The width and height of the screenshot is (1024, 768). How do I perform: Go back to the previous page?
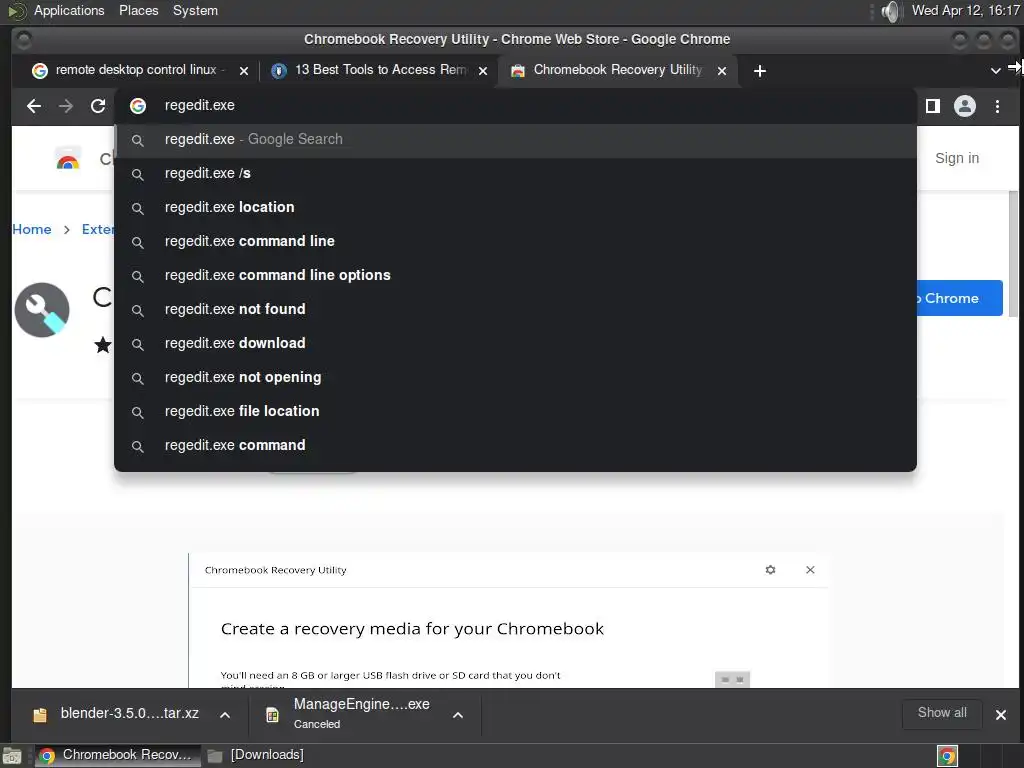click(x=34, y=106)
